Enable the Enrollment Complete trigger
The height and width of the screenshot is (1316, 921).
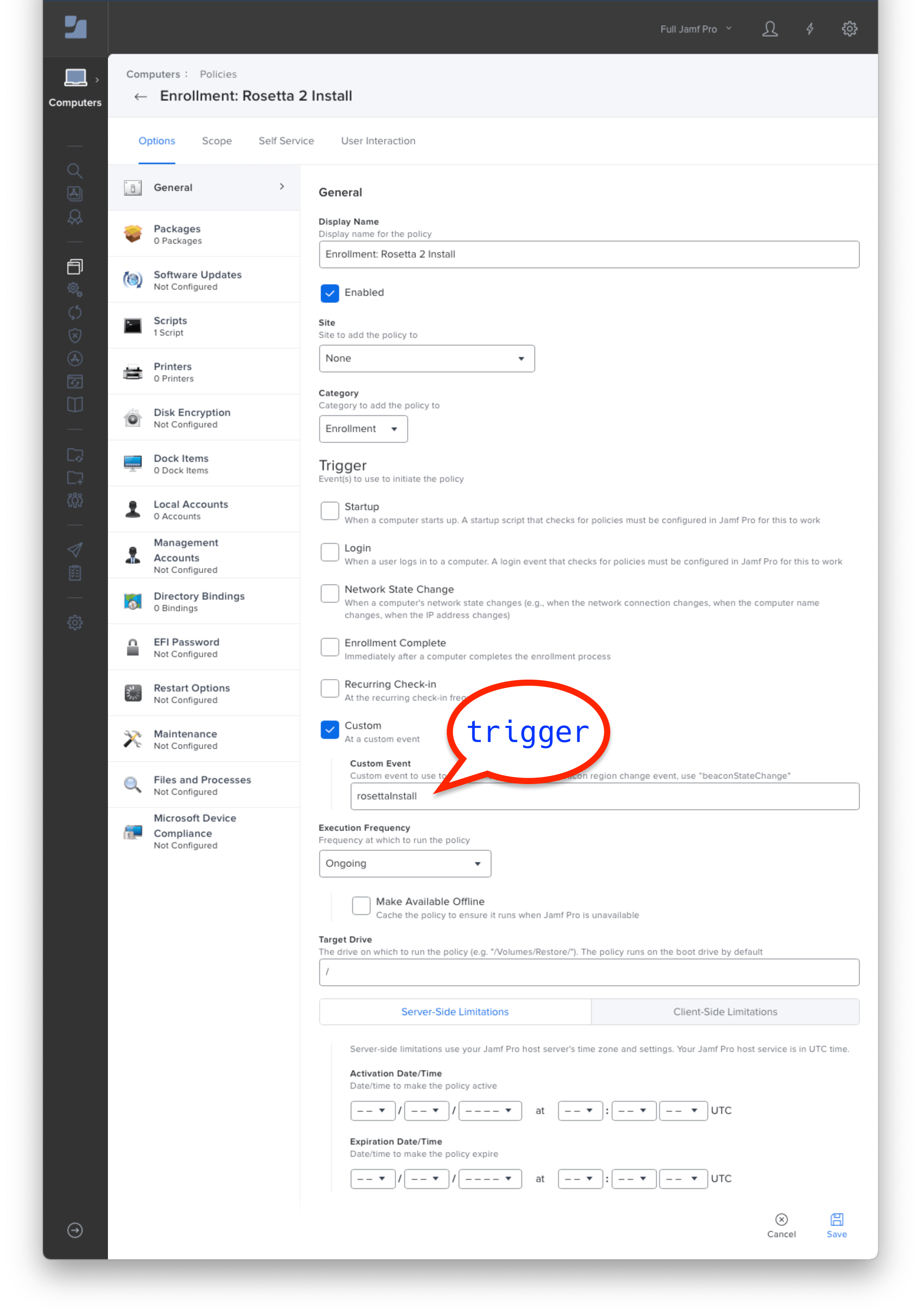tap(330, 647)
